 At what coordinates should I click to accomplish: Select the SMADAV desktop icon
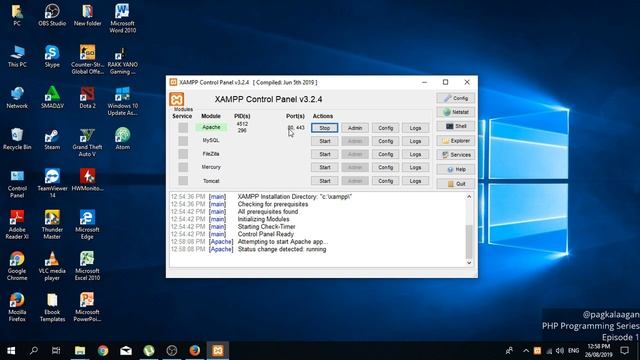pyautogui.click(x=52, y=98)
